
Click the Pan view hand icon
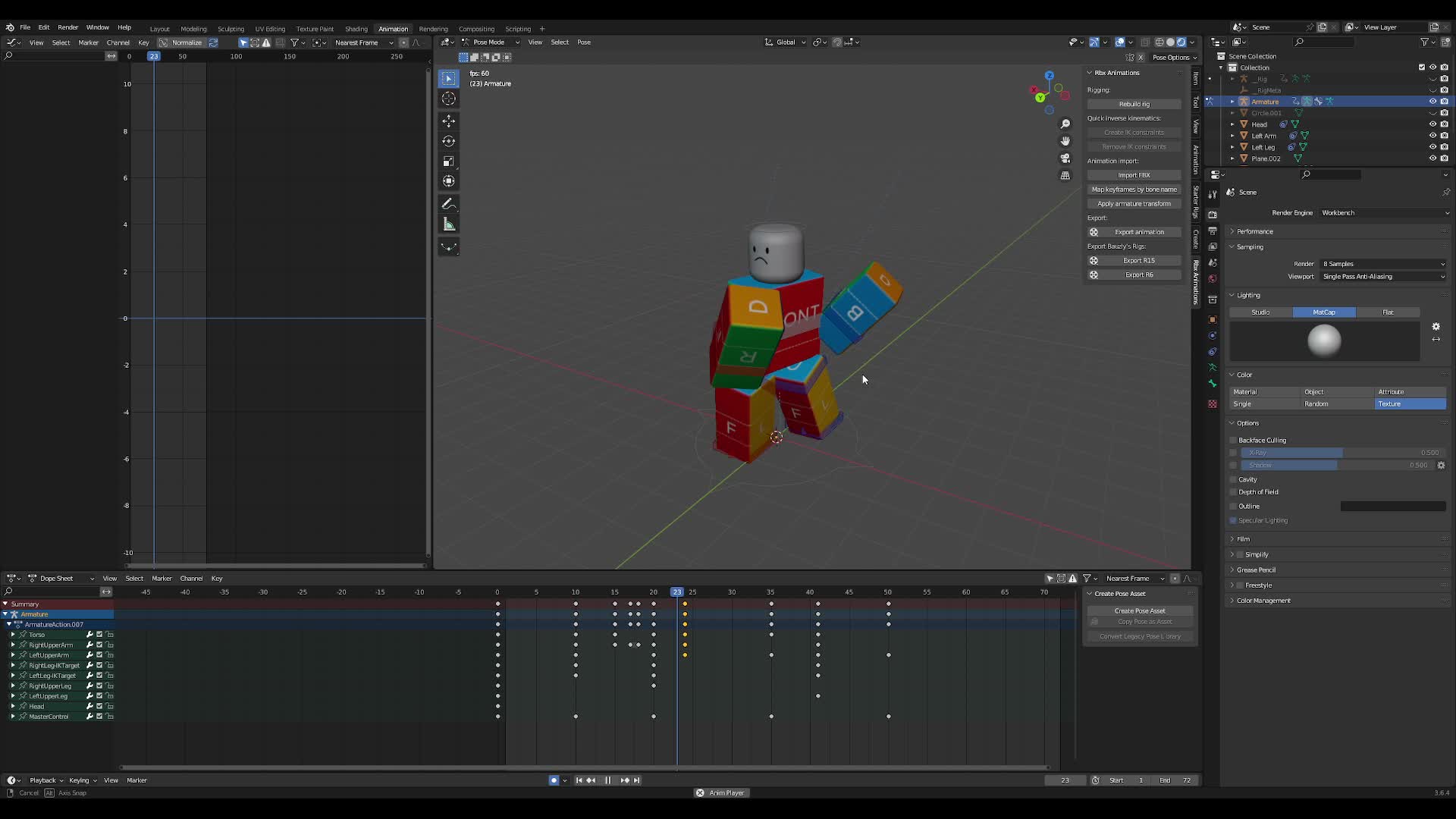pos(1065,141)
